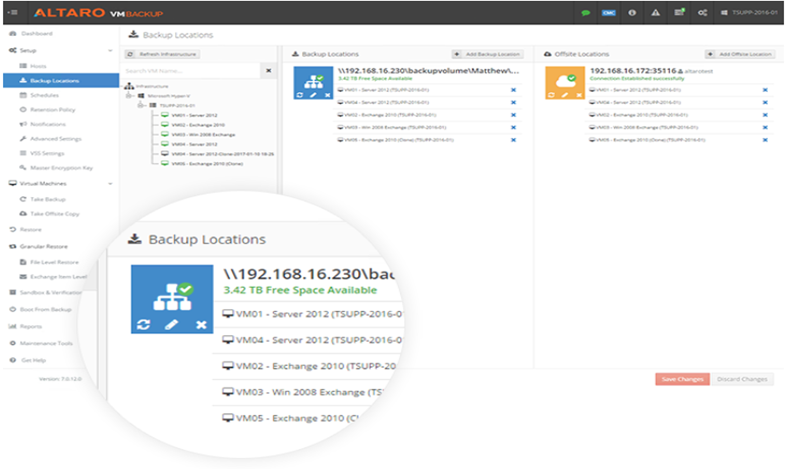Open Take Backup under Virtual Machines
This screenshot has height=469, width=786.
click(x=43, y=199)
